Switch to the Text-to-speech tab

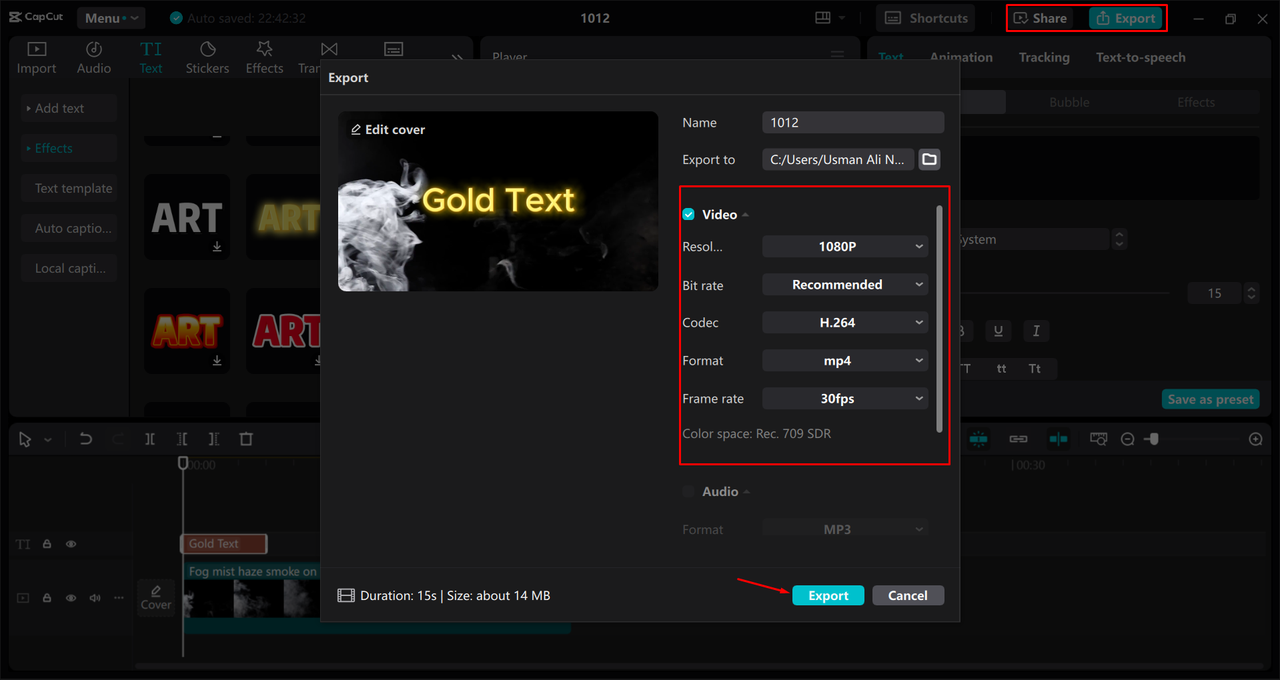[1141, 57]
